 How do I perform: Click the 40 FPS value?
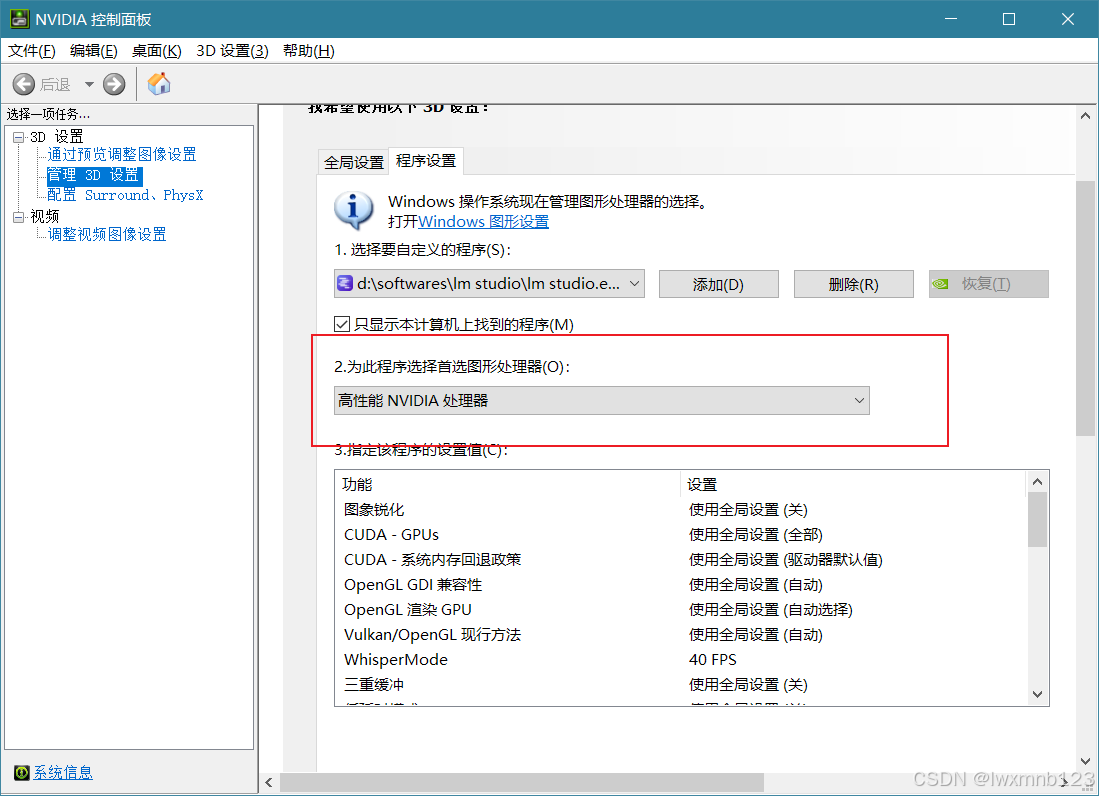713,659
